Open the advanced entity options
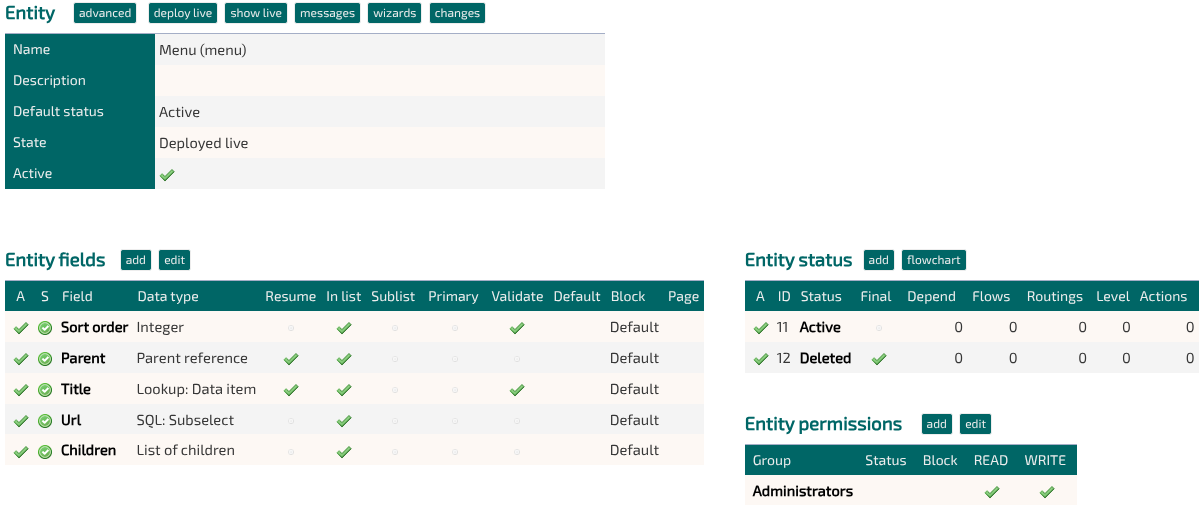 (105, 13)
